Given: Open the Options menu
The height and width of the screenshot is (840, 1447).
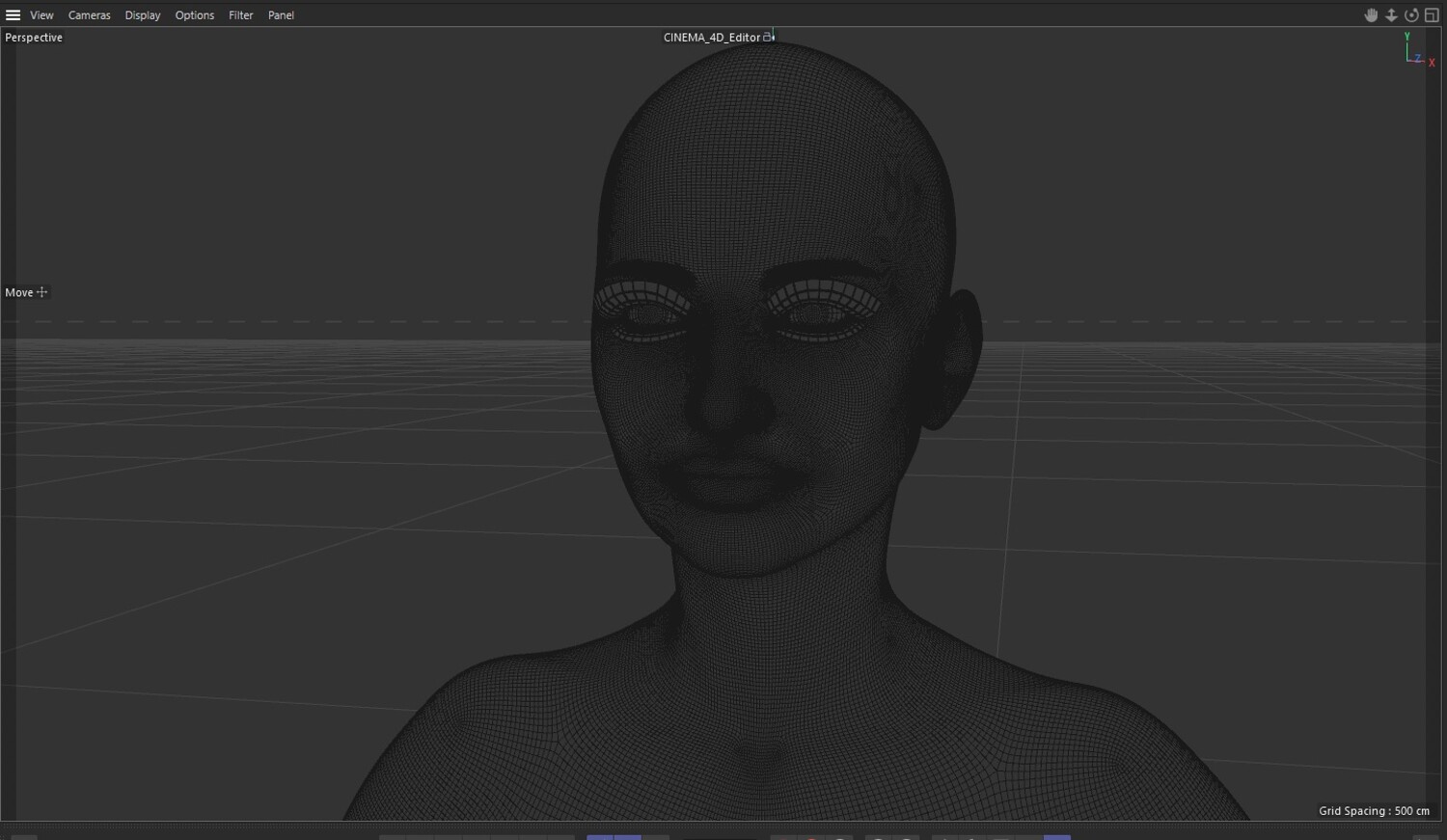Looking at the screenshot, I should [x=195, y=15].
